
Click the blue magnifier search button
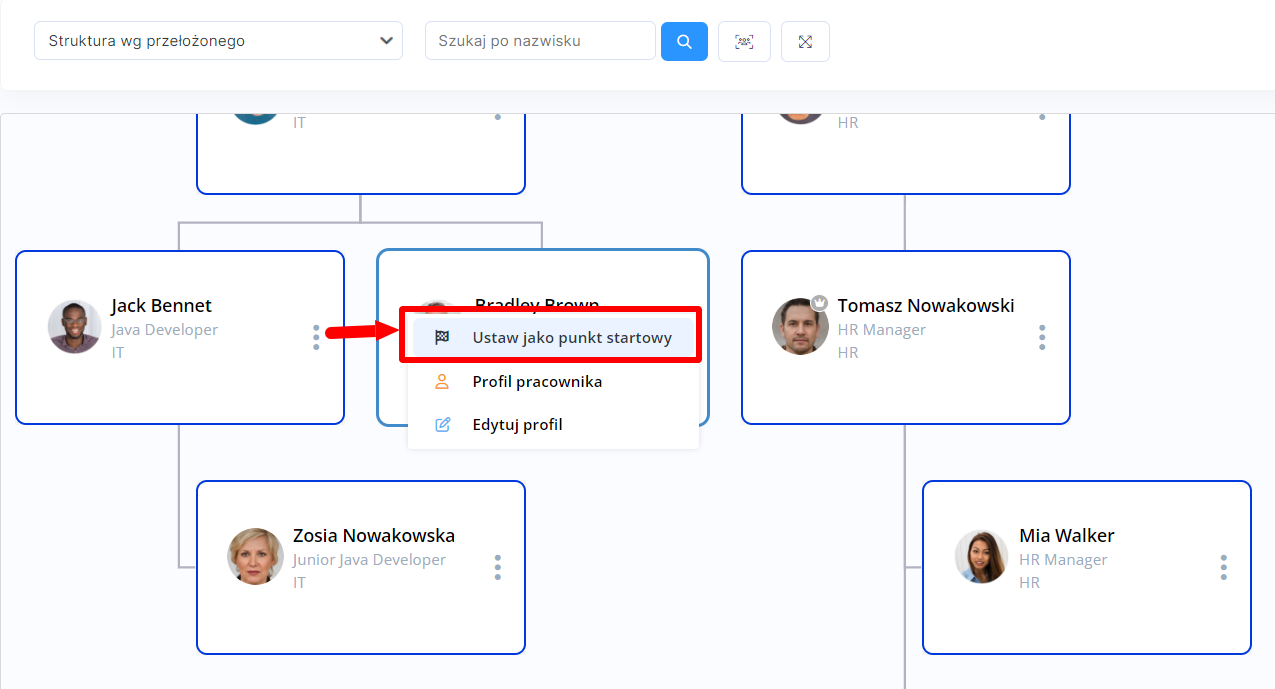coord(684,42)
